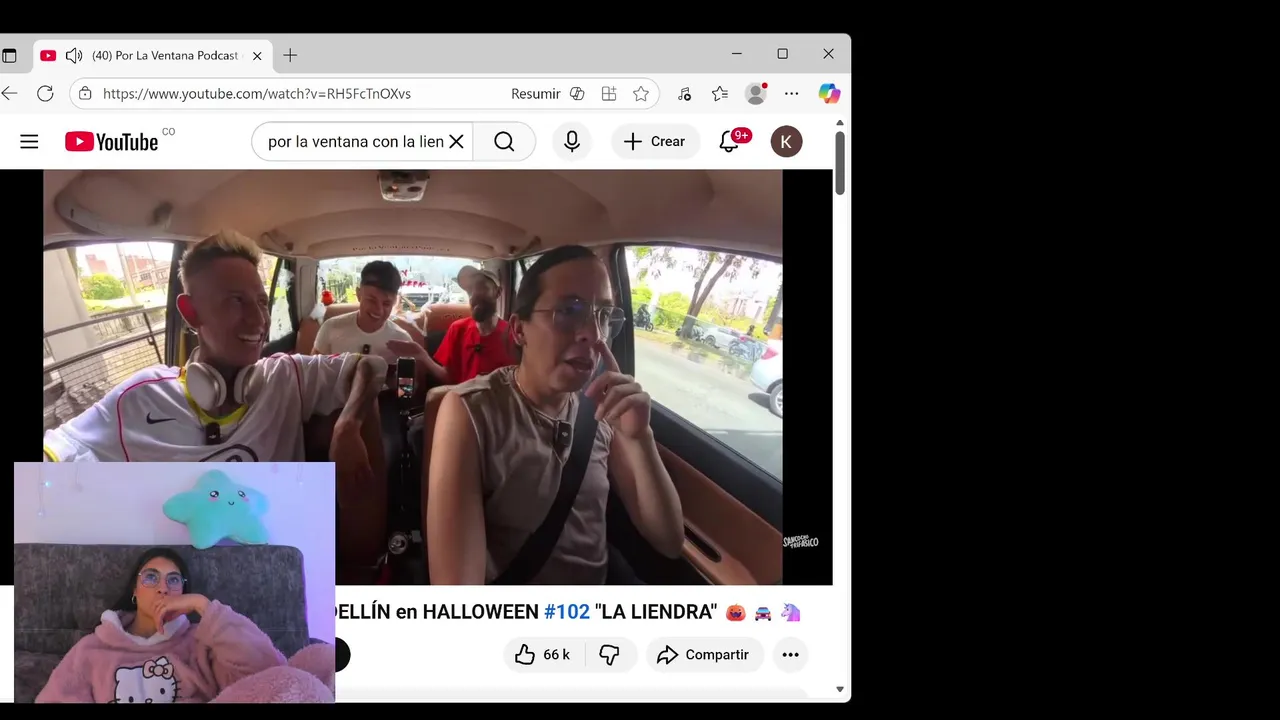Open a new tab with plus

click(x=290, y=55)
